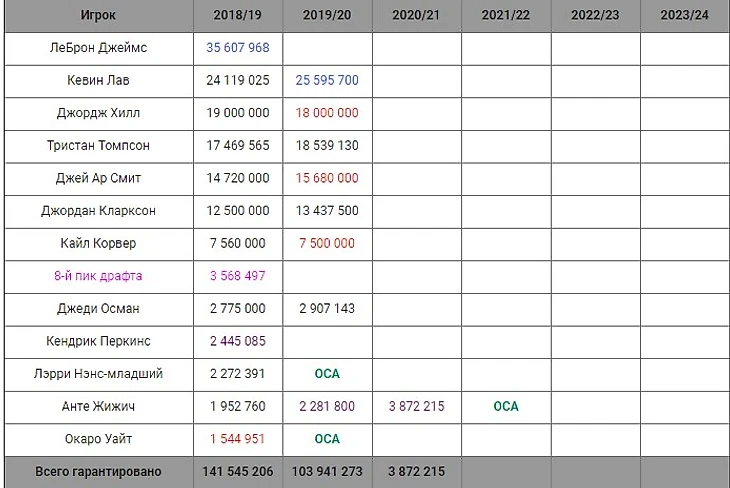Click the 'Кевин Лав' player cell
The width and height of the screenshot is (730, 488).
[x=98, y=80]
